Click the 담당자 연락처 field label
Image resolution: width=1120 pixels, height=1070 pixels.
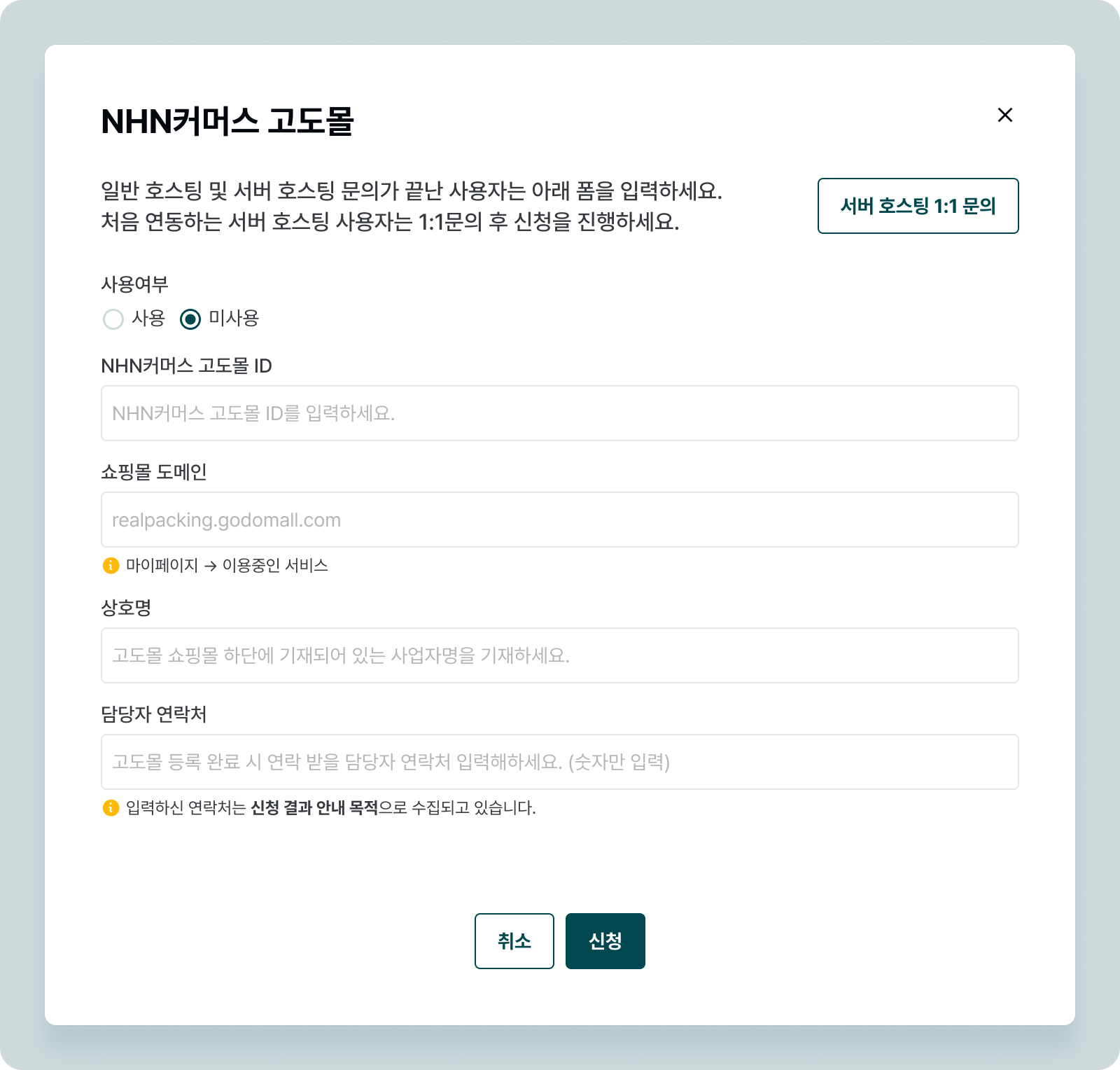pyautogui.click(x=154, y=714)
